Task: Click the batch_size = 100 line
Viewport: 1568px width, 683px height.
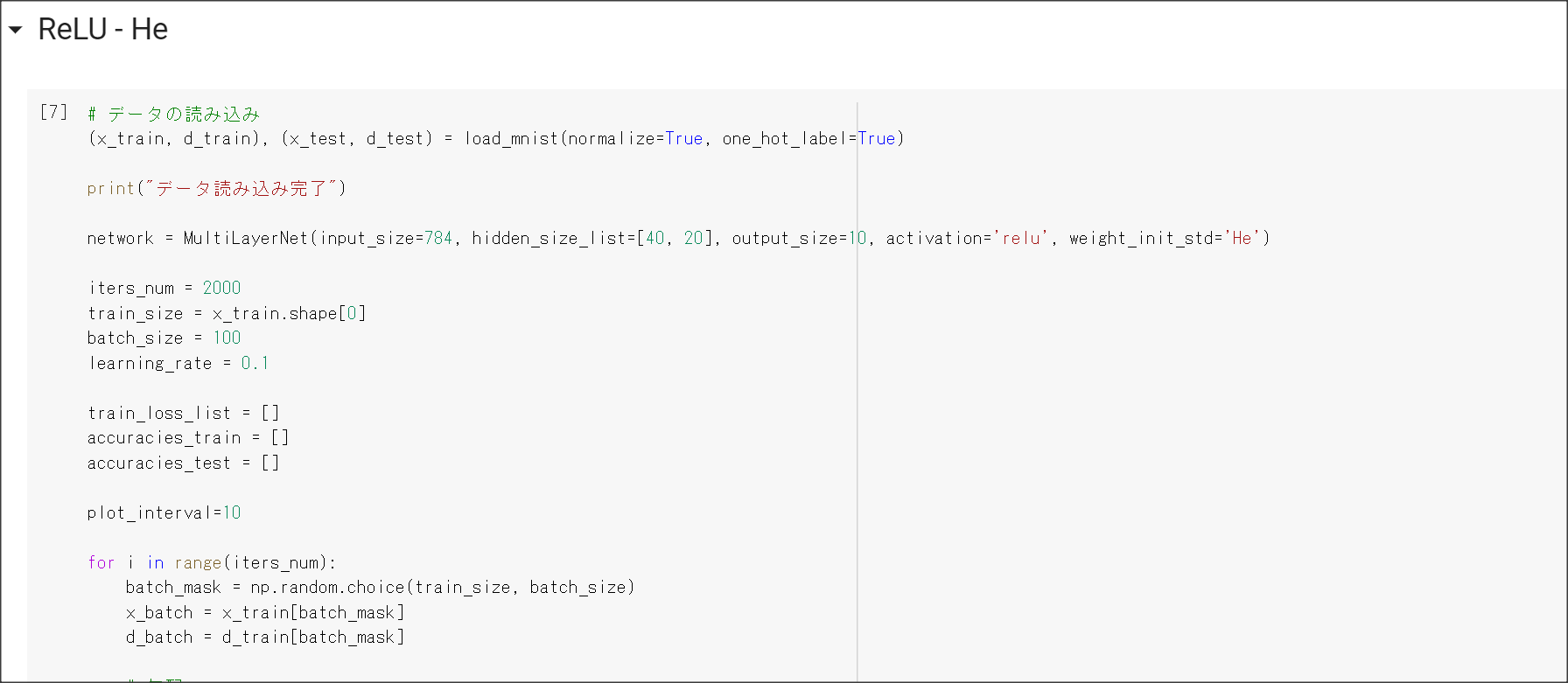Action: (164, 338)
